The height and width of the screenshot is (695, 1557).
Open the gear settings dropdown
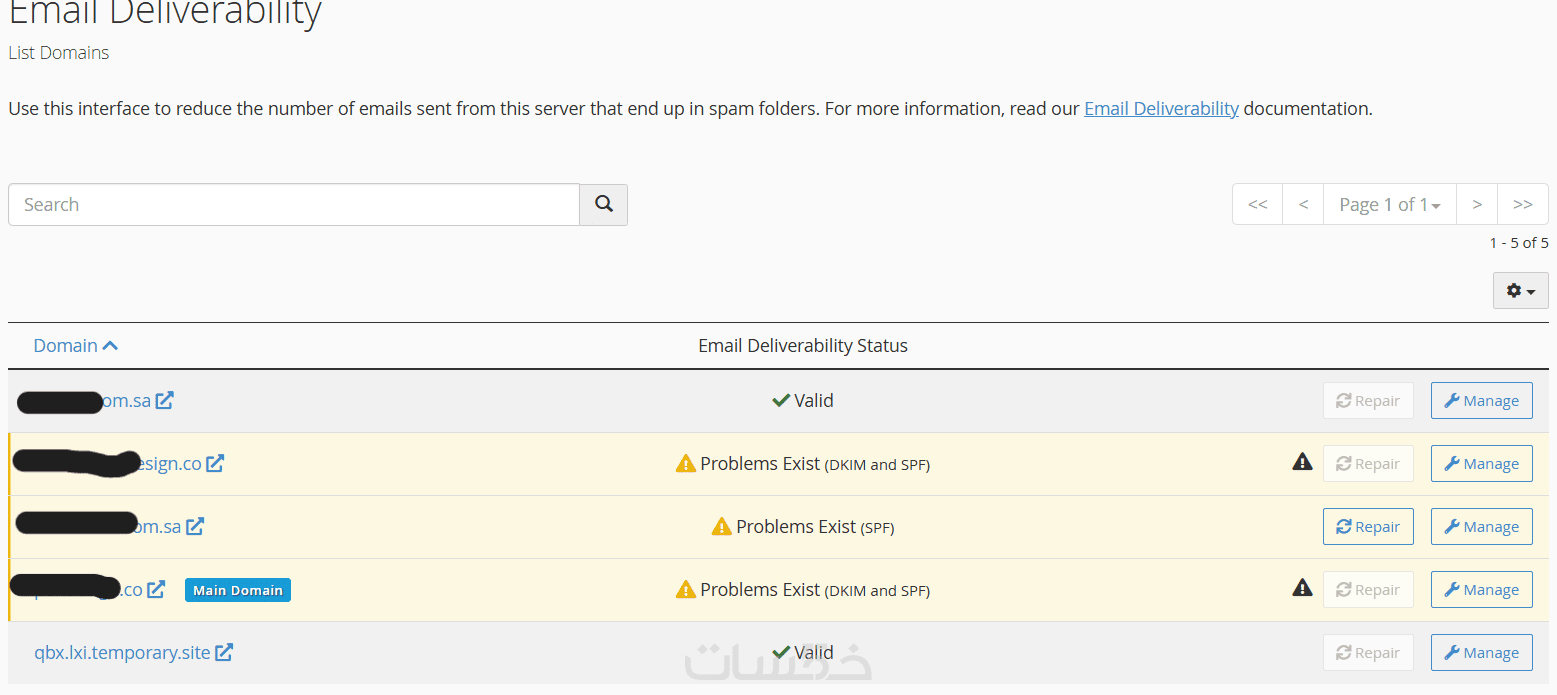click(1520, 290)
